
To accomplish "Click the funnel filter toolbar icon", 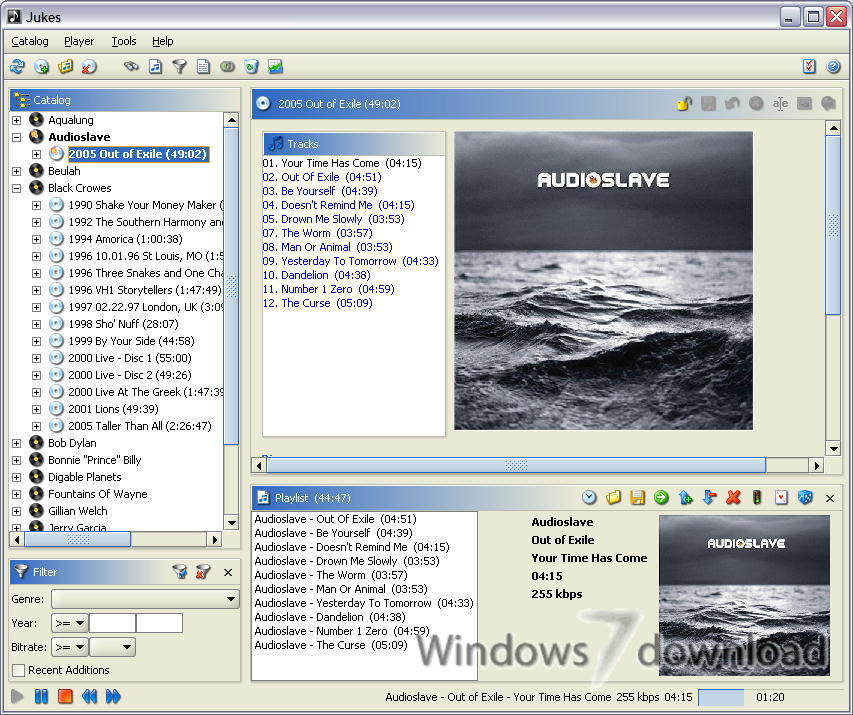I will pos(180,67).
